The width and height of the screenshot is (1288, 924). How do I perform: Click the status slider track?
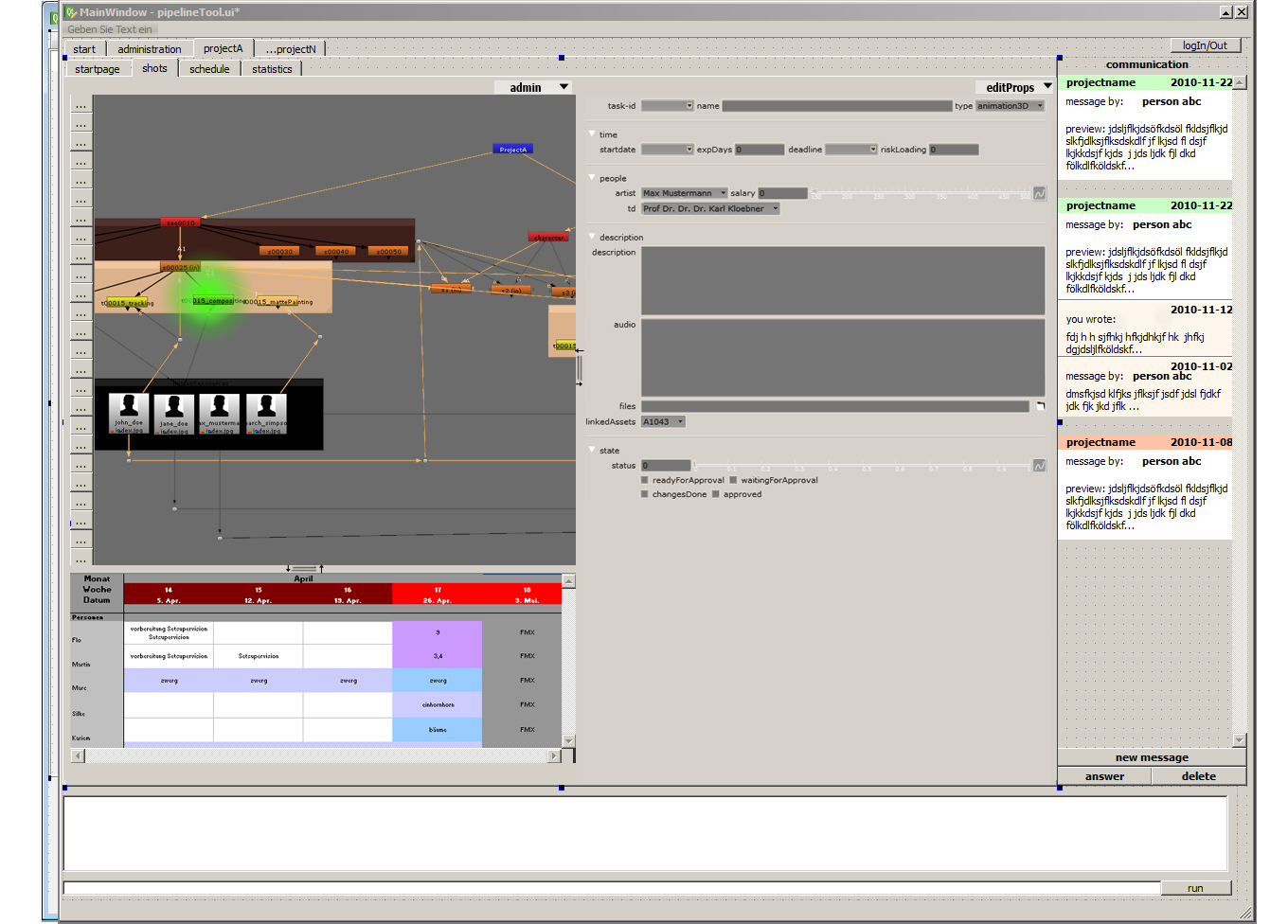(x=862, y=466)
